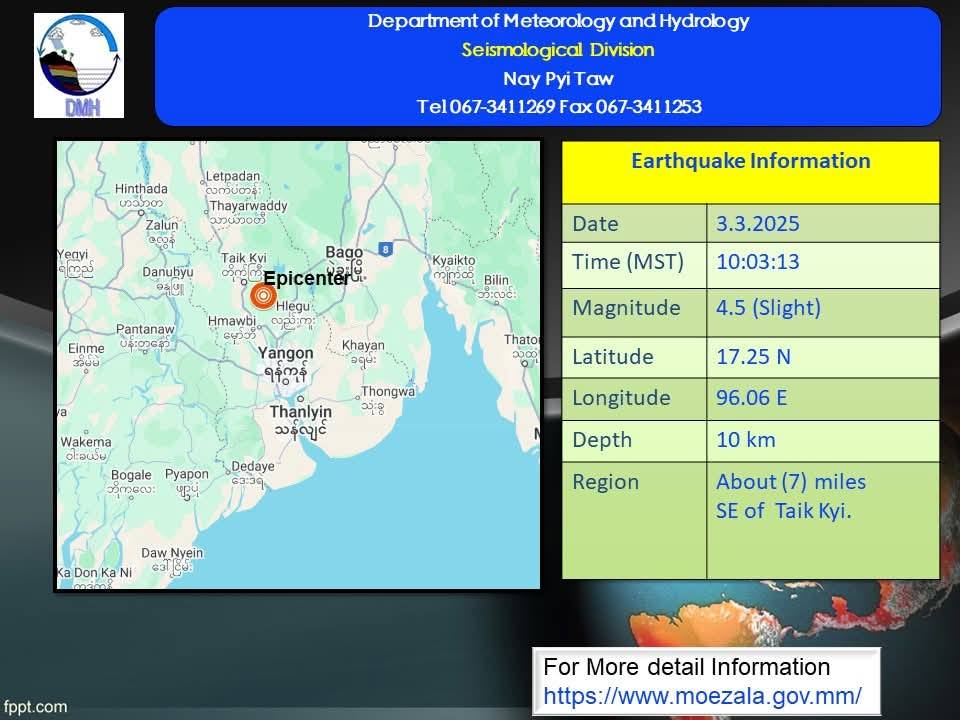The width and height of the screenshot is (960, 720).
Task: Click the orange epicenter marker on map
Action: tap(263, 296)
